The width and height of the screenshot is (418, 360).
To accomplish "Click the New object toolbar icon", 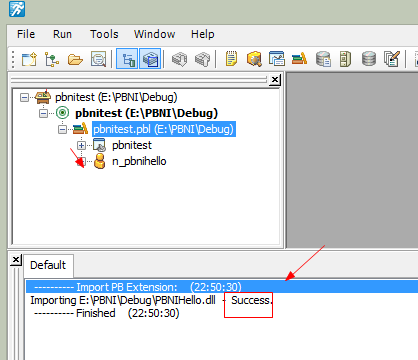I will click(x=29, y=59).
